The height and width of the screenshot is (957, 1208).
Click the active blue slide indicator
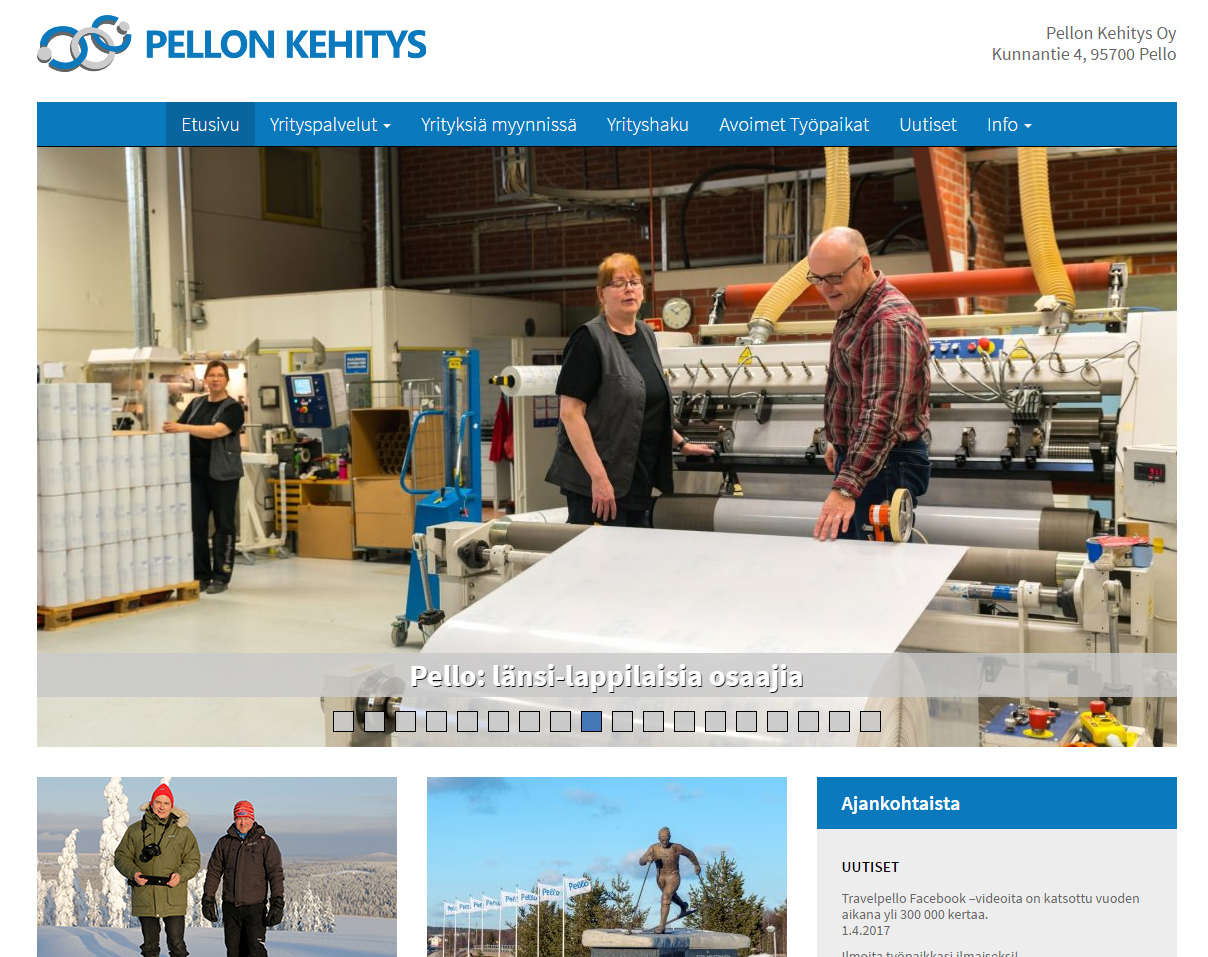[x=591, y=721]
